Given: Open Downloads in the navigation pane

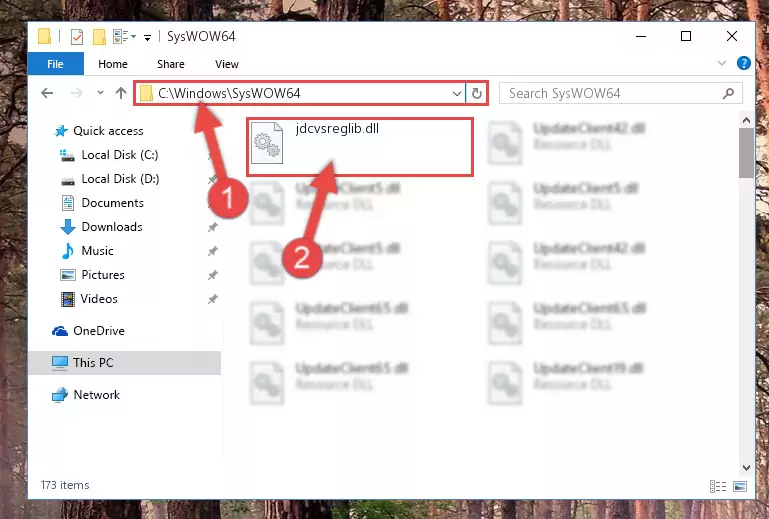Looking at the screenshot, I should (112, 227).
